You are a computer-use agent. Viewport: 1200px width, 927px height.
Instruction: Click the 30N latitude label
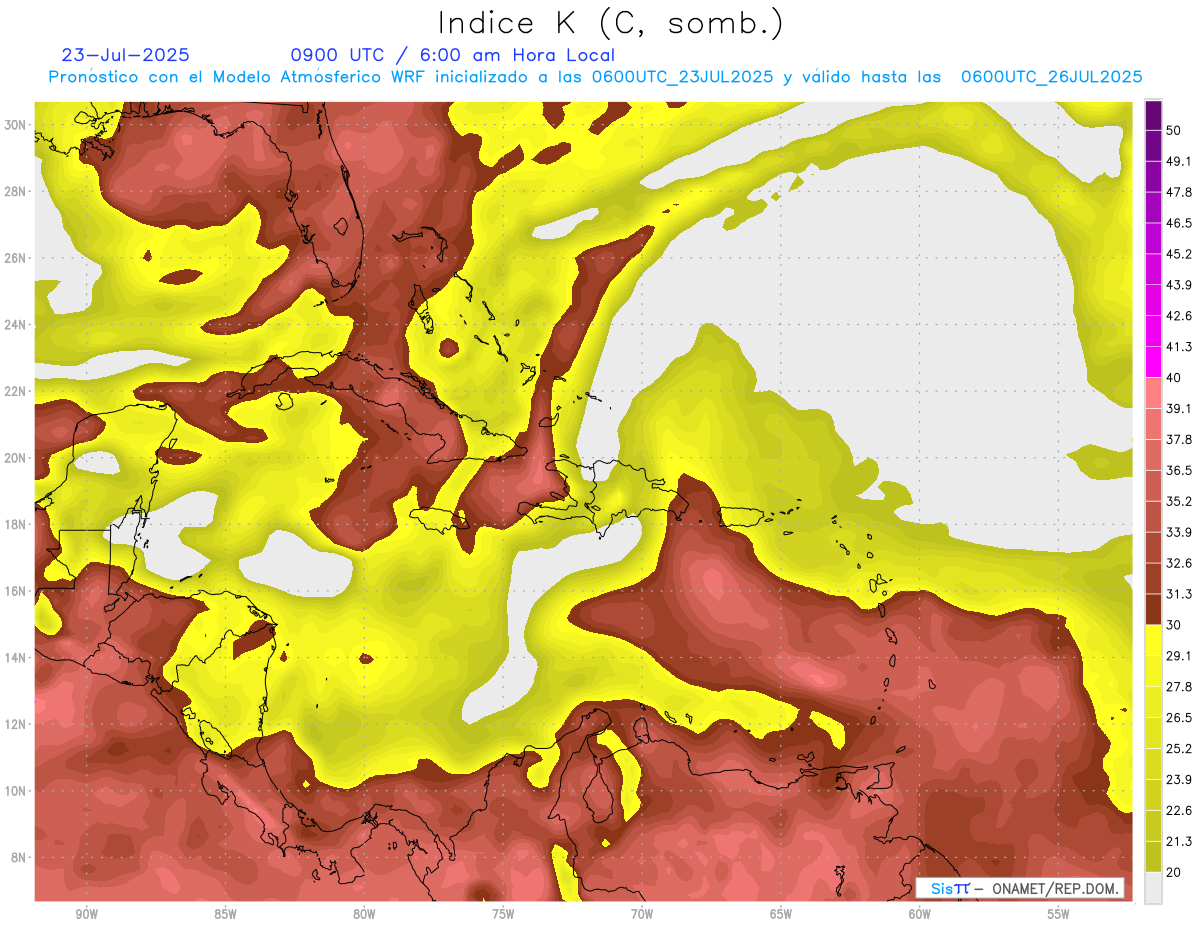(15, 125)
